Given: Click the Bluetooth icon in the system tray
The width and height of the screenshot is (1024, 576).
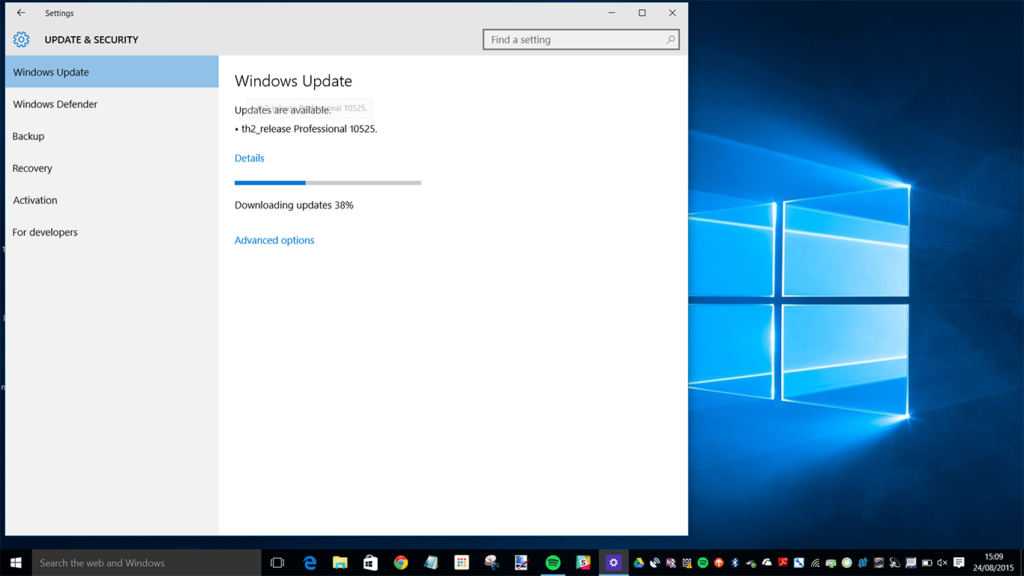Looking at the screenshot, I should click(734, 562).
